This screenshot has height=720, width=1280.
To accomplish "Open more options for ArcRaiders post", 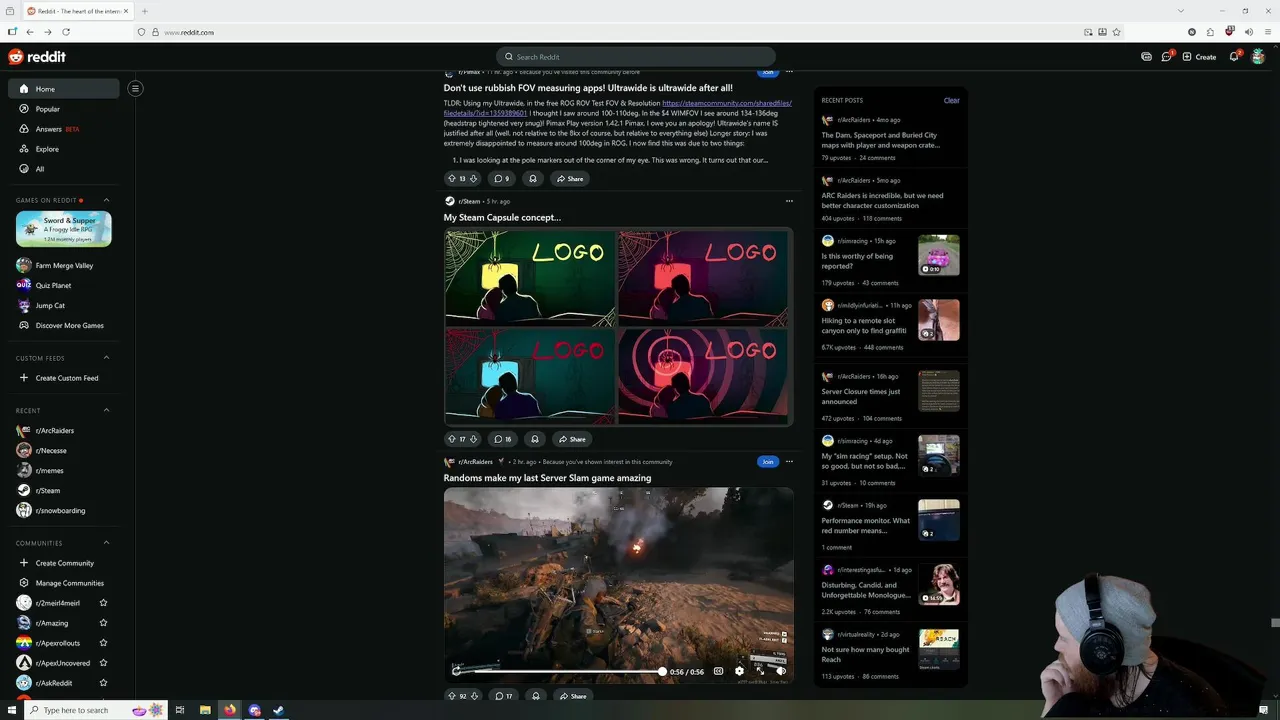I will click(789, 462).
